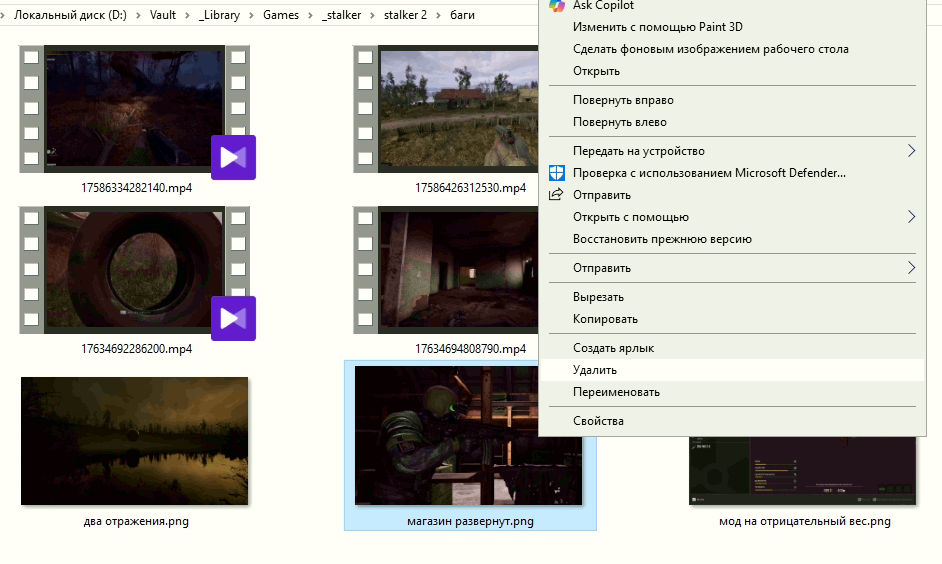The height and width of the screenshot is (564, 942).
Task: Click the purple player badge on 17586334282140.mp4
Action: pyautogui.click(x=233, y=157)
